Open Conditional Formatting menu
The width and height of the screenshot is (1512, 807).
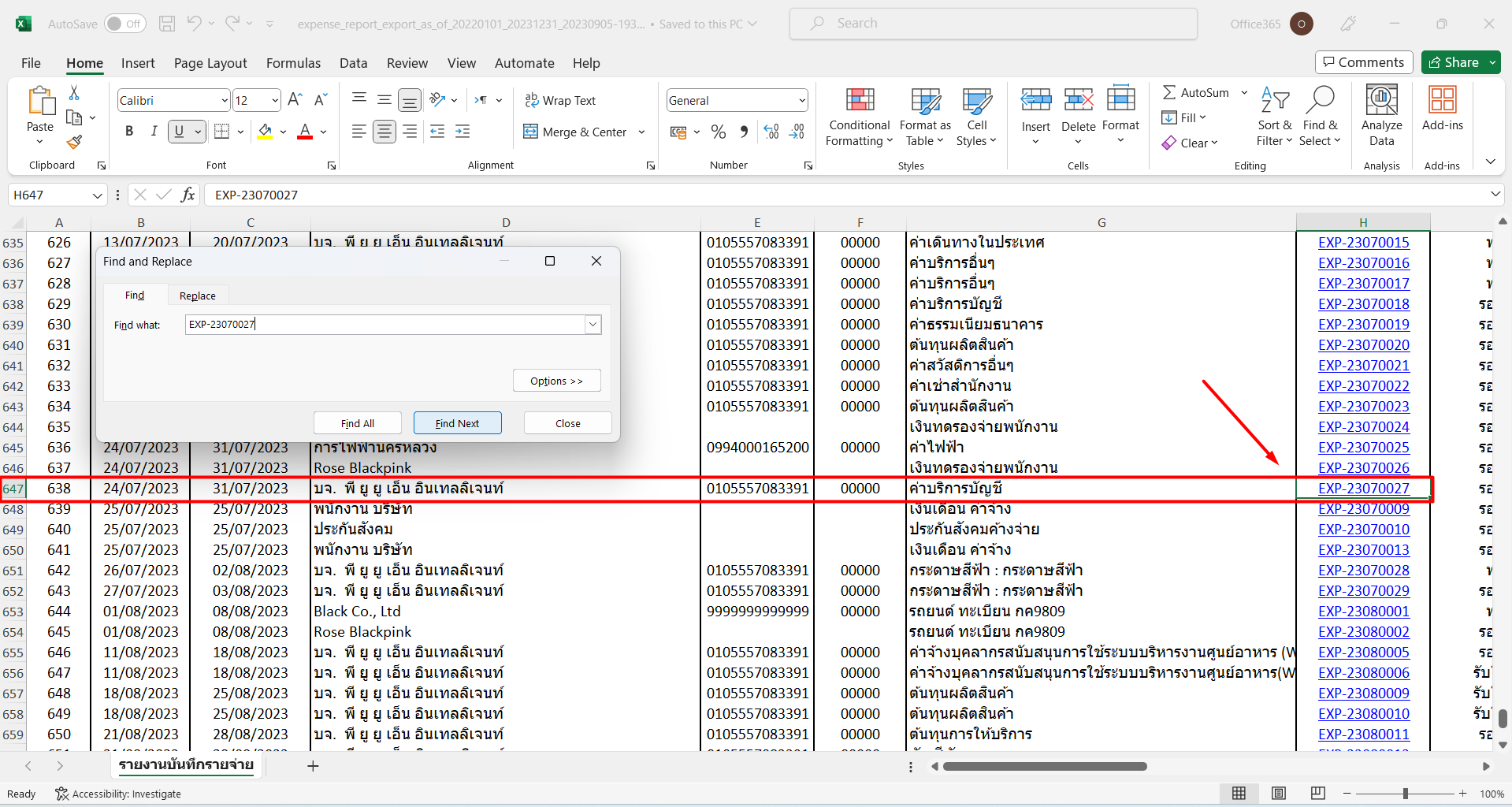(860, 117)
